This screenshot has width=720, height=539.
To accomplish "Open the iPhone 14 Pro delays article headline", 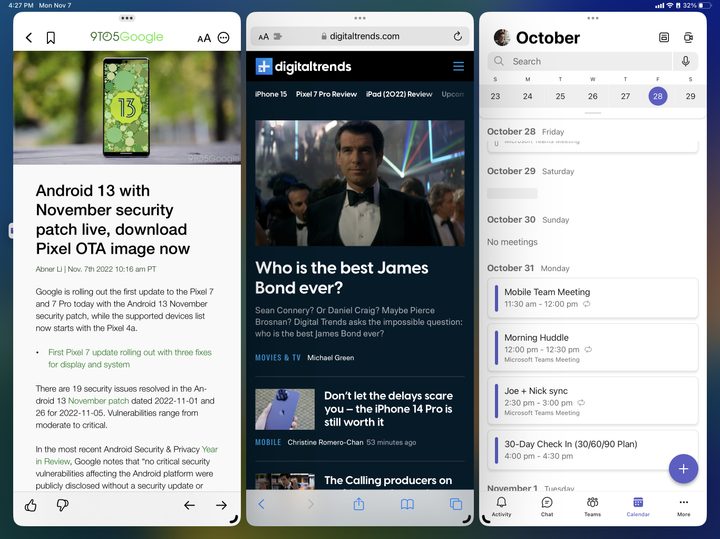I will [x=388, y=409].
